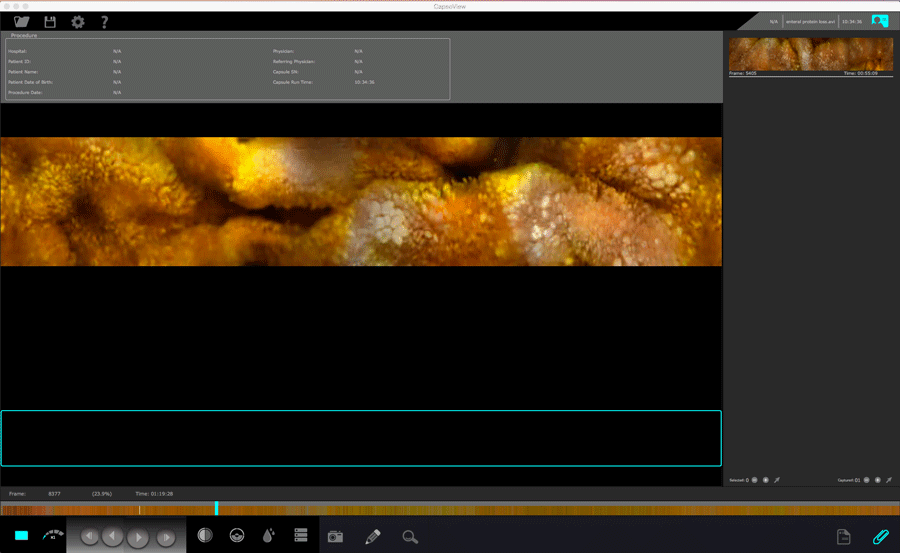The image size is (900, 553).
Task: Click the open folder icon
Action: tap(22, 22)
